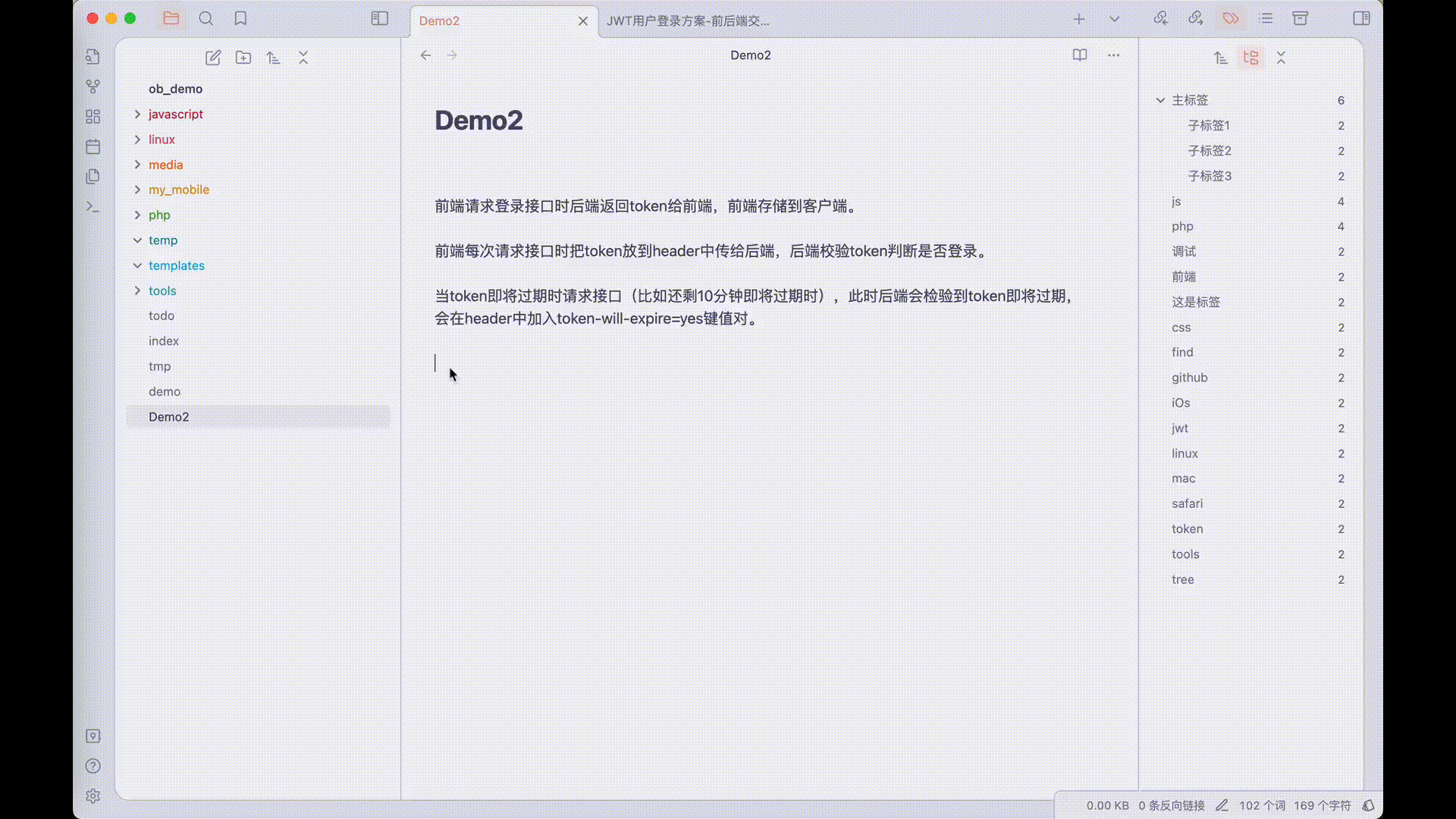Collapse the 主标签 tag group

click(1160, 100)
